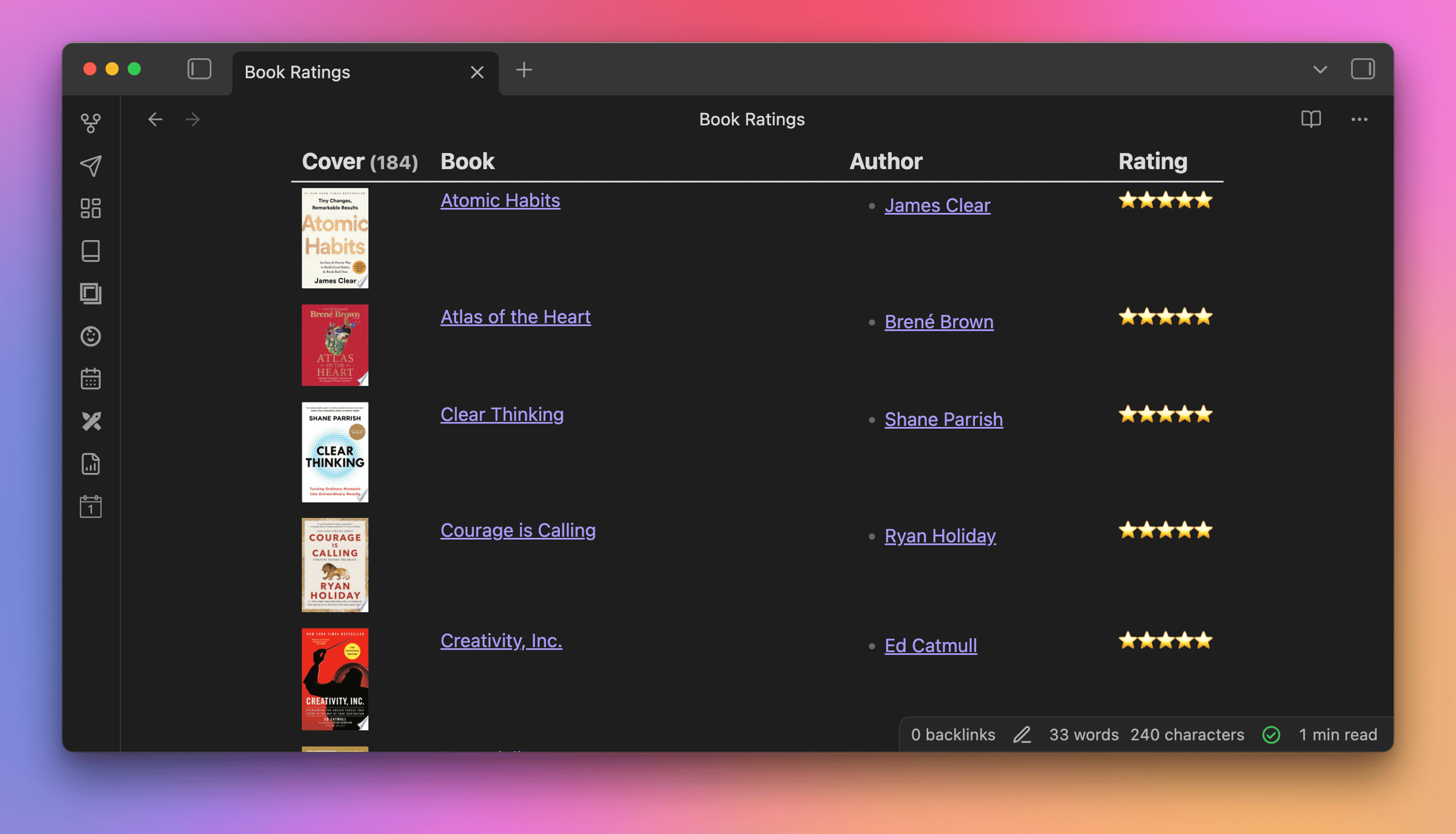
Task: Click the Clear Thinking cover image
Action: tap(335, 452)
